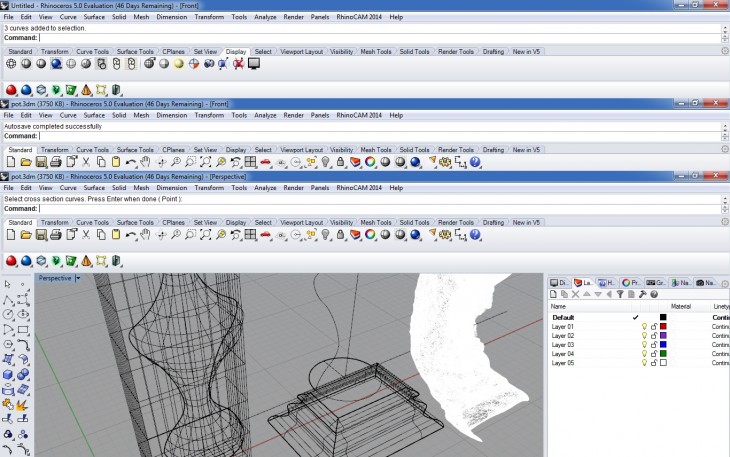Click the Box solid tool icon

[x=9, y=374]
